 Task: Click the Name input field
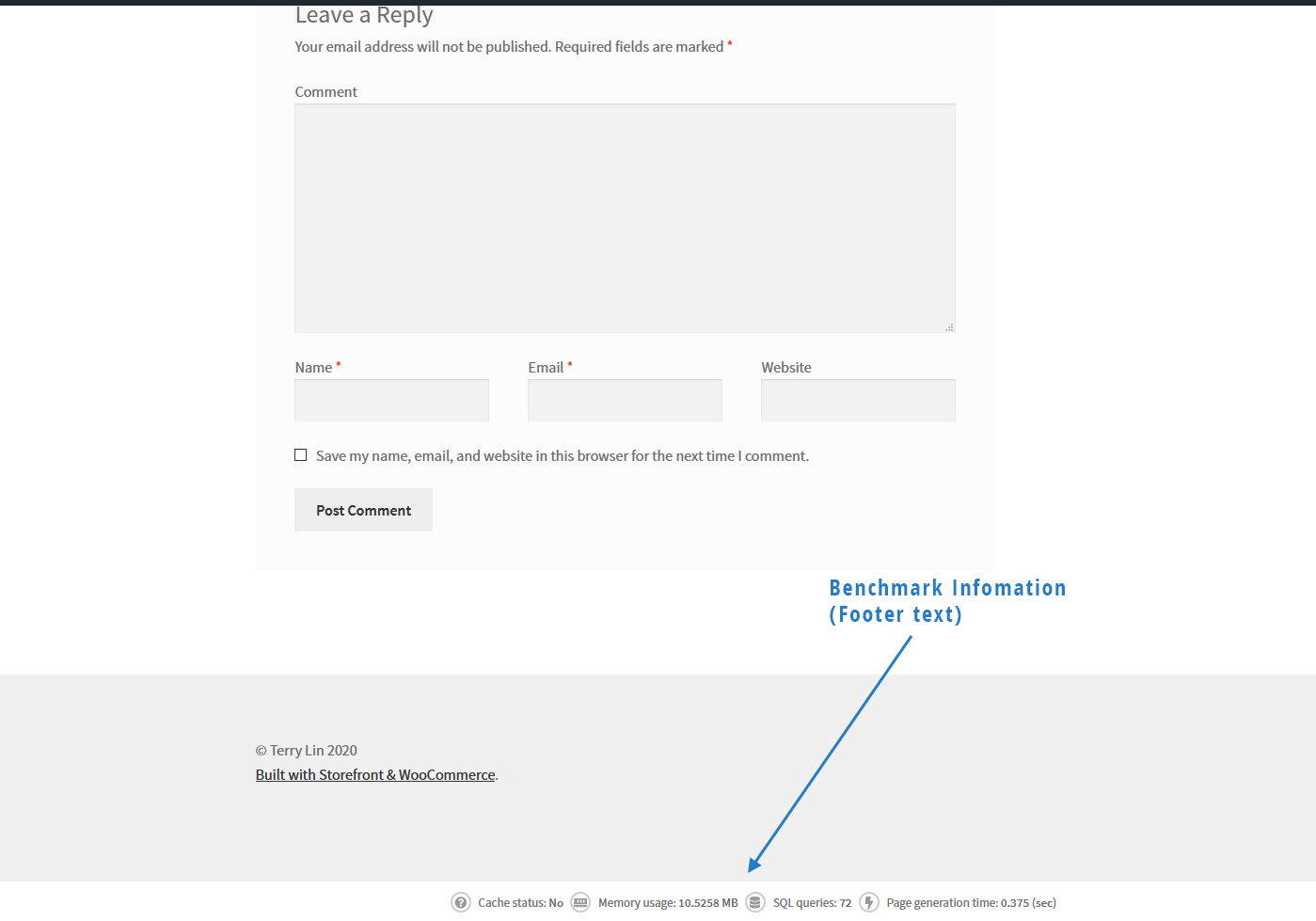tap(391, 401)
